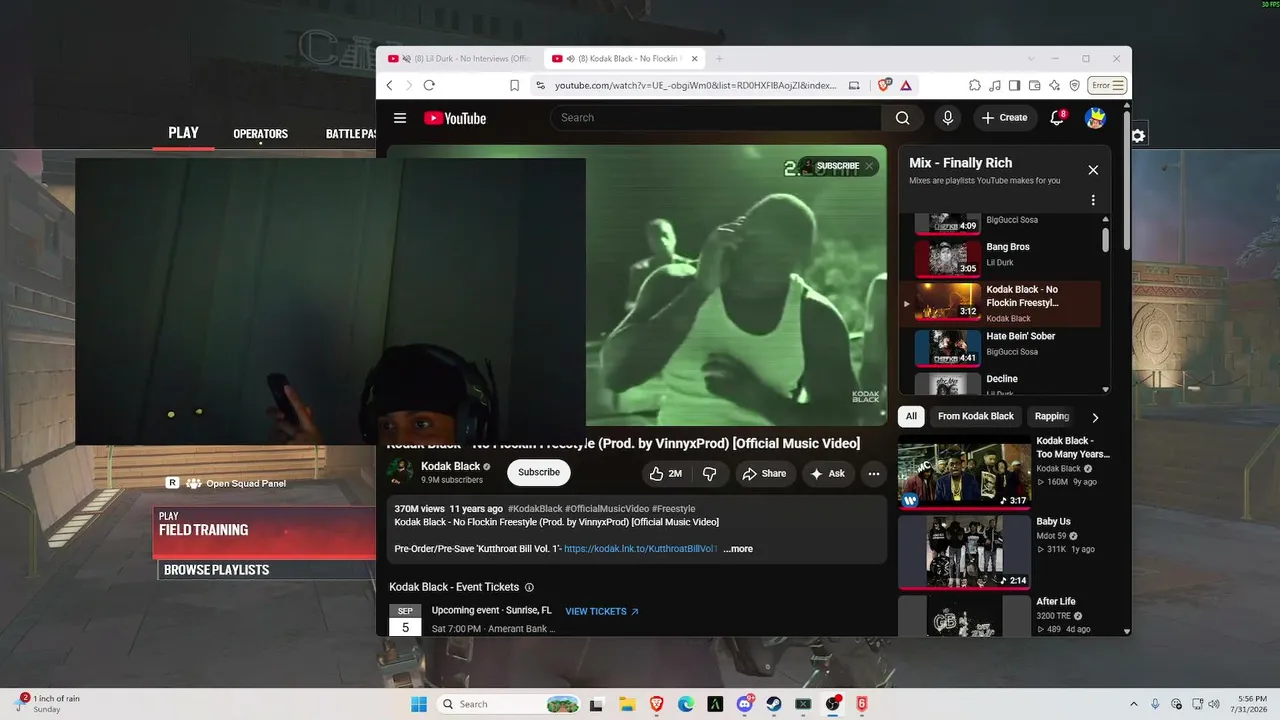Viewport: 1280px width, 720px height.
Task: Open a new browser tab
Action: (x=718, y=59)
